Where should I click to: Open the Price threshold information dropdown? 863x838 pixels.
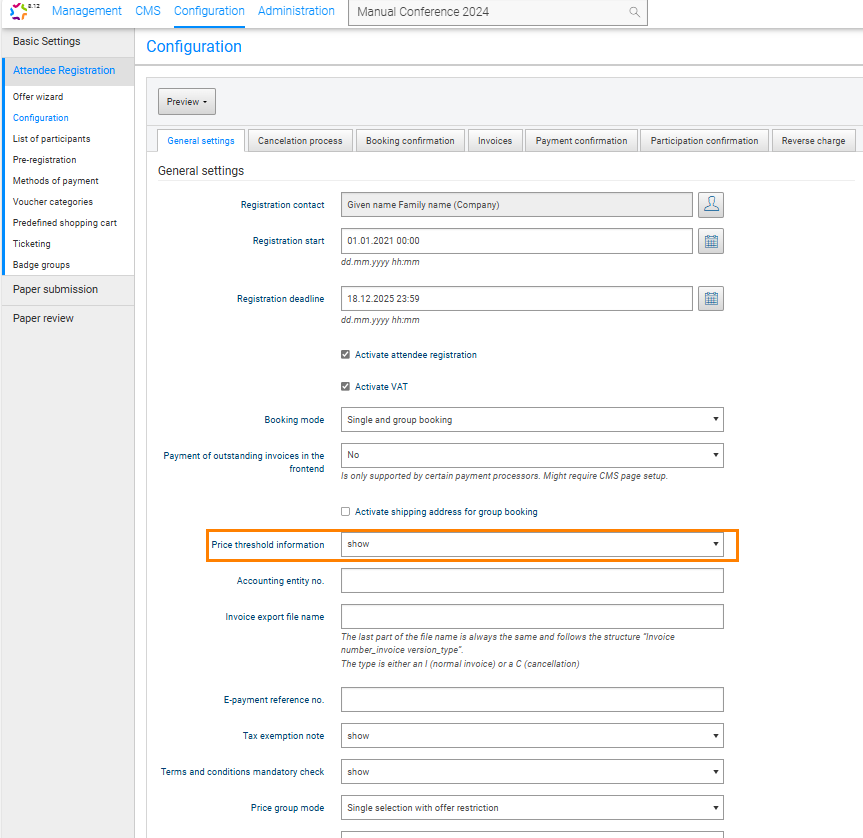pos(532,545)
